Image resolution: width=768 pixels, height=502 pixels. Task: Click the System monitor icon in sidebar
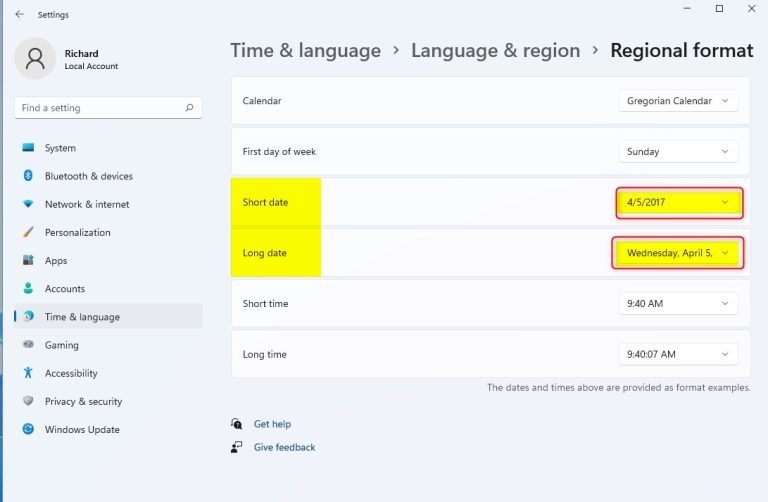point(28,148)
